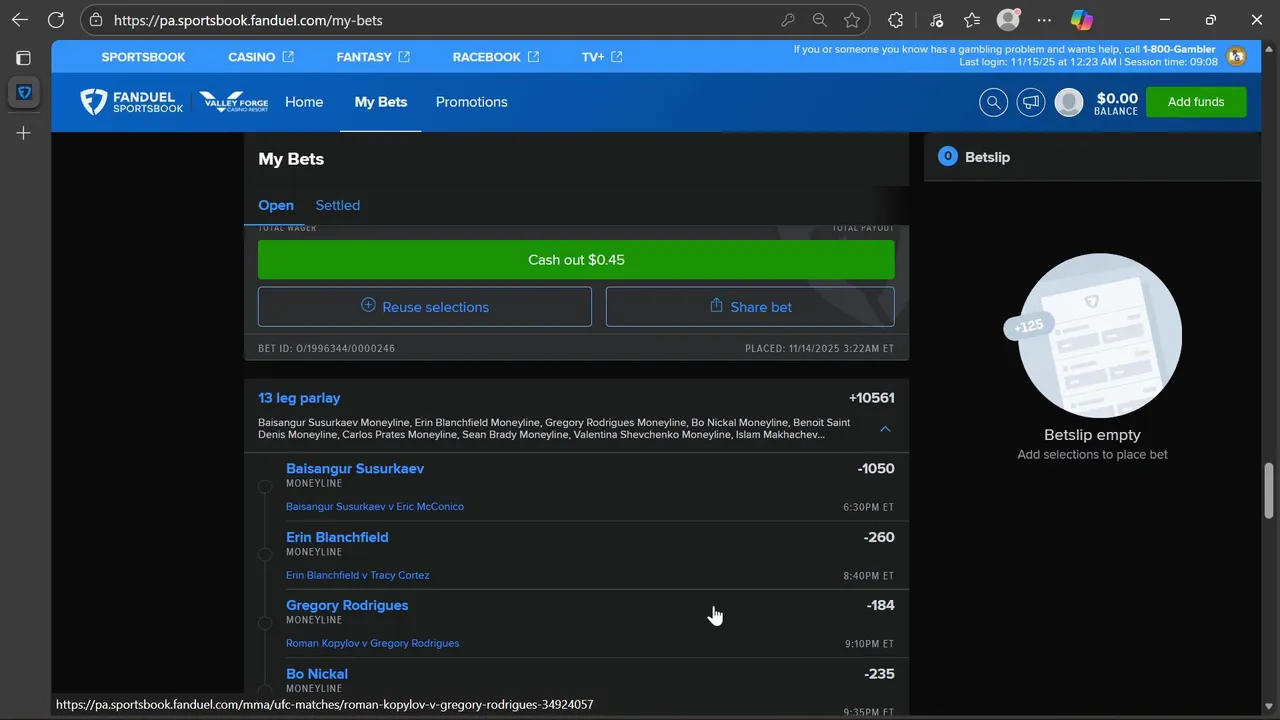This screenshot has height=720, width=1280.
Task: Open the FANTASY external link
Action: (373, 57)
